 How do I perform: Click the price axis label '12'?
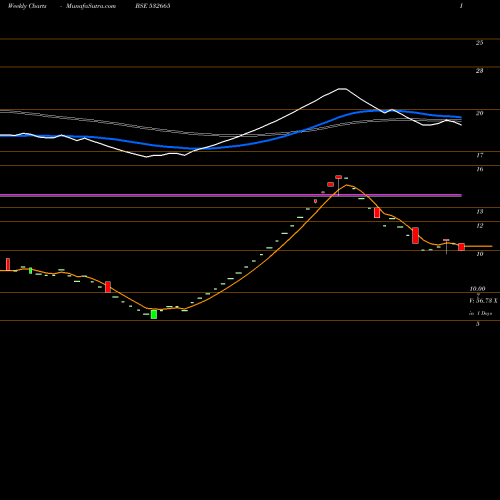479,226
